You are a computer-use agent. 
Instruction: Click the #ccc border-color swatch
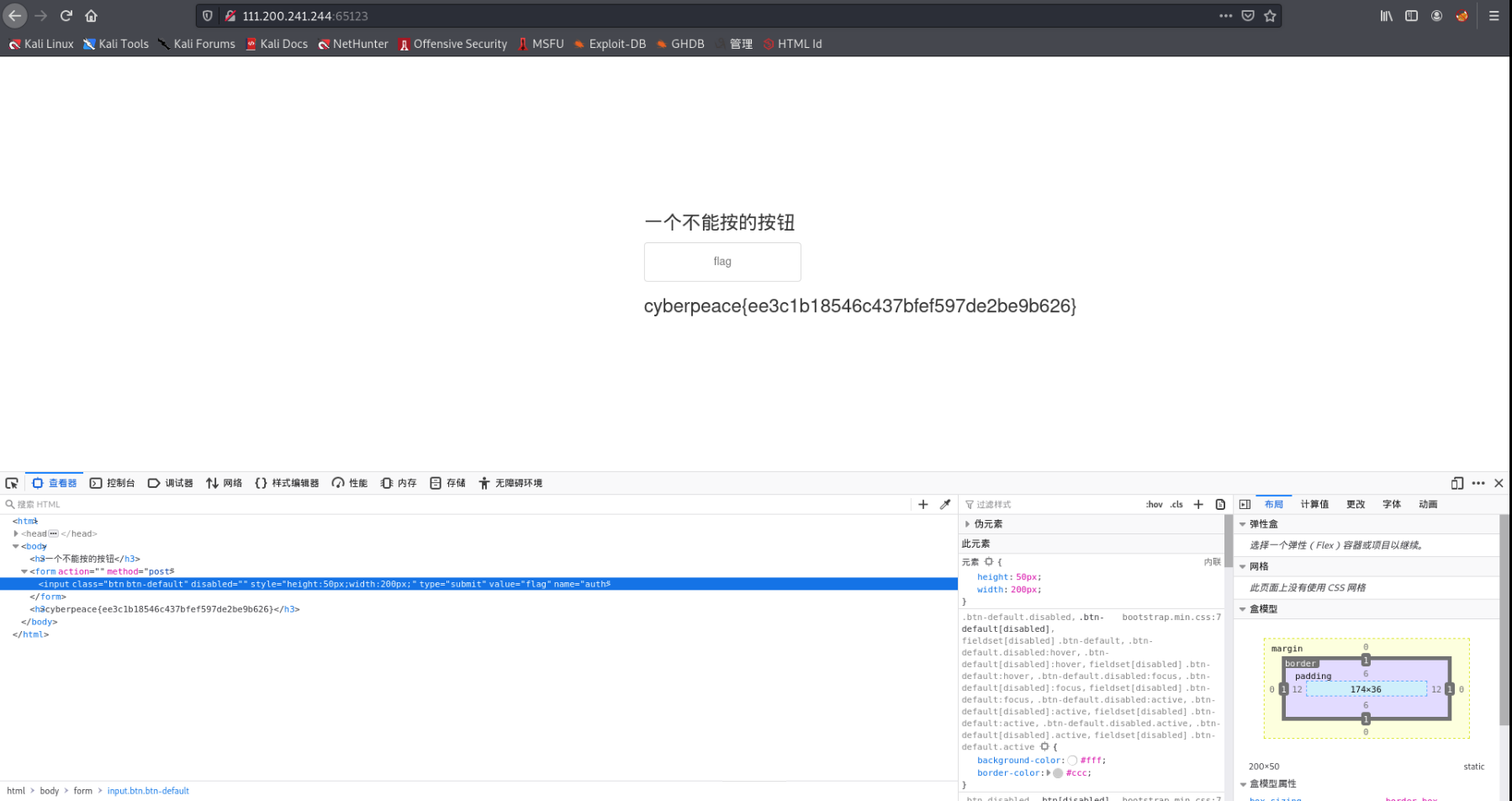[1058, 772]
